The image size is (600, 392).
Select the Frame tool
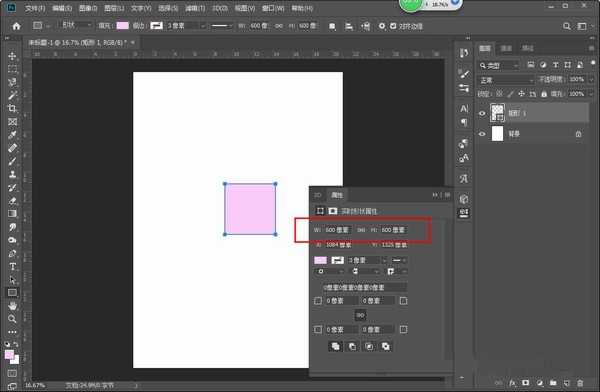tap(12, 122)
